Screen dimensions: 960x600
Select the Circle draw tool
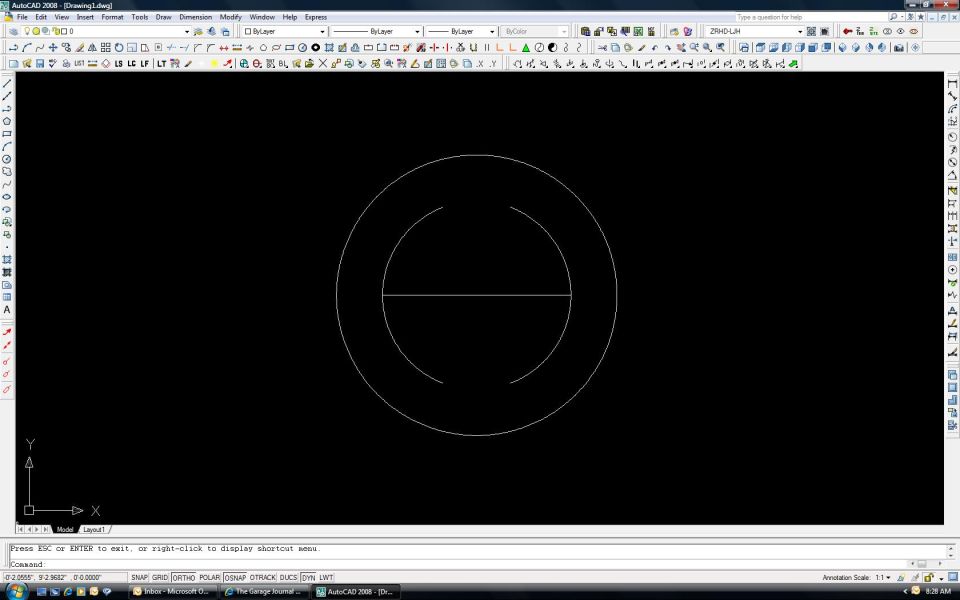coord(7,159)
